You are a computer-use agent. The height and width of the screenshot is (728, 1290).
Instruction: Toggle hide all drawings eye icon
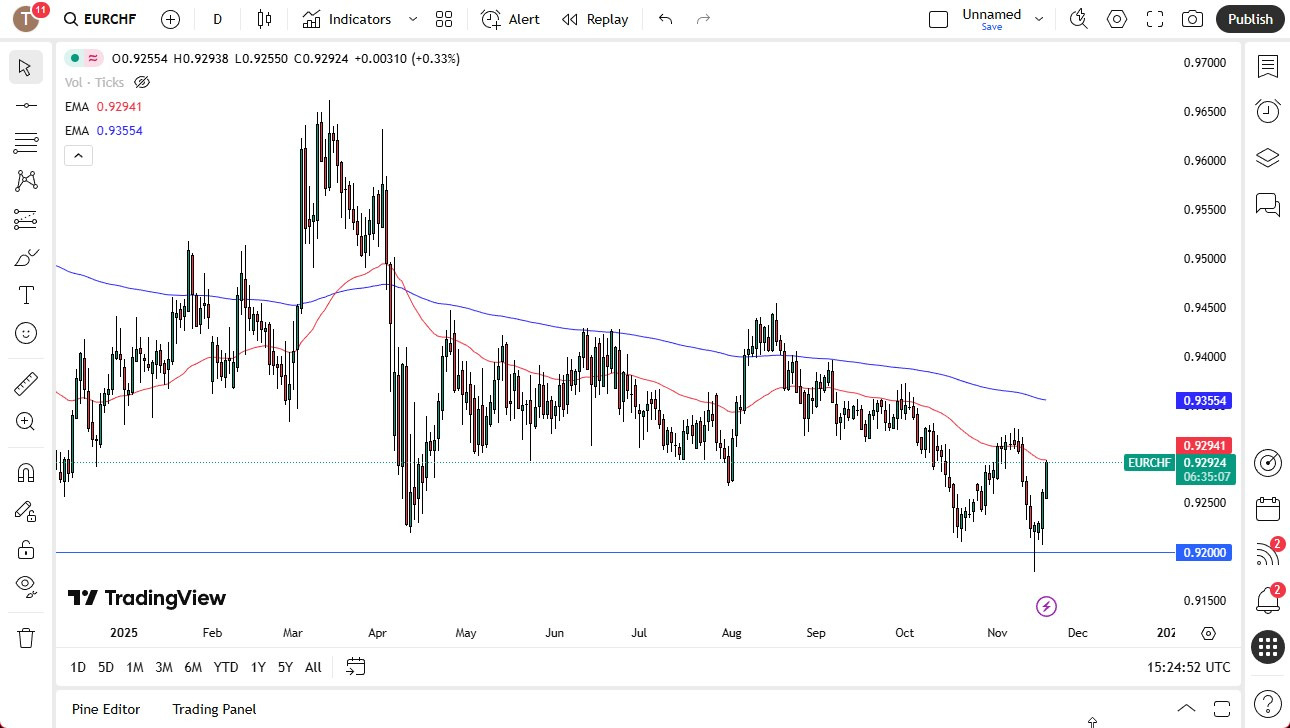[x=25, y=585]
